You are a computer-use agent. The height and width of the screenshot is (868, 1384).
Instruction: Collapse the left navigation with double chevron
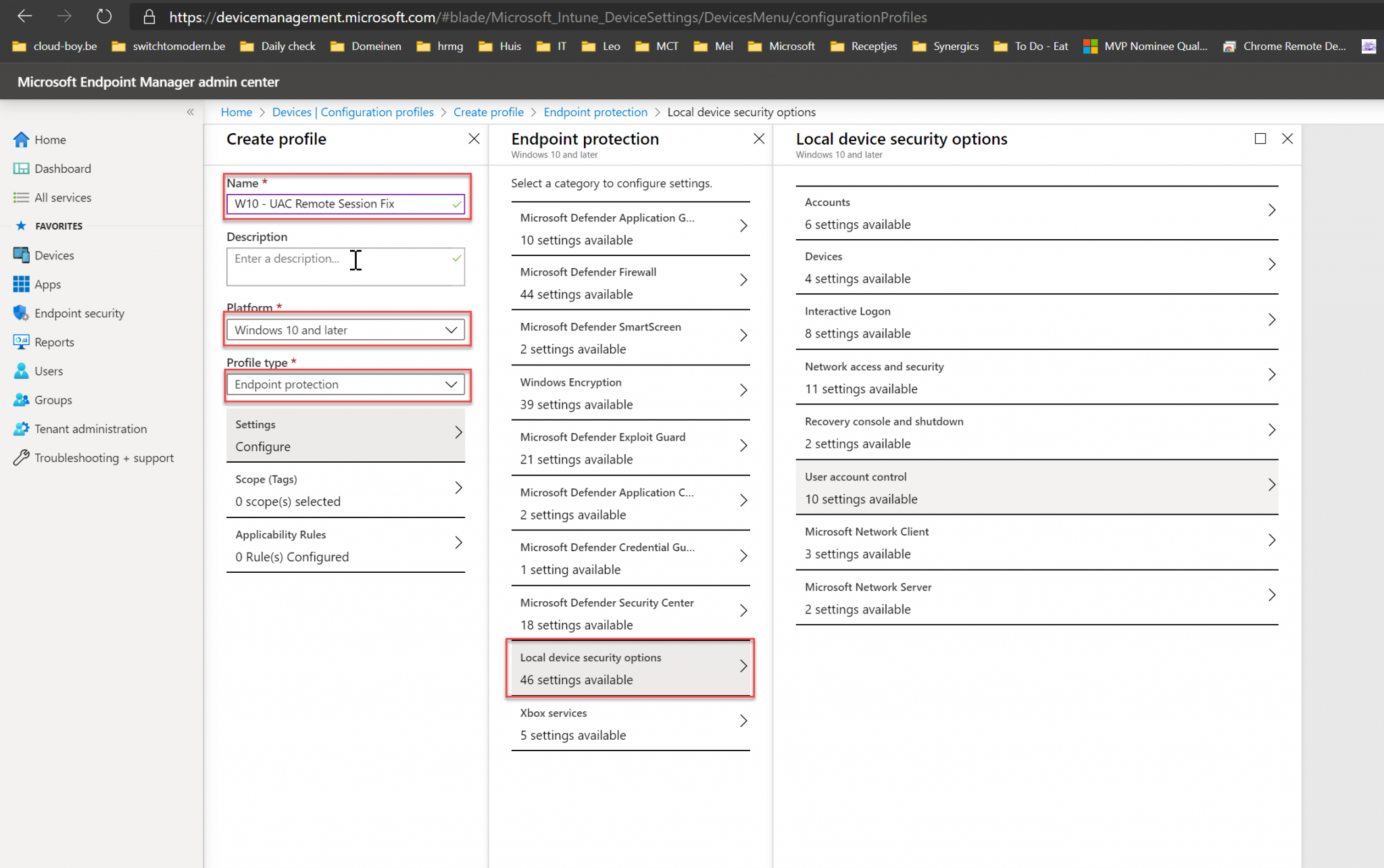tap(191, 112)
